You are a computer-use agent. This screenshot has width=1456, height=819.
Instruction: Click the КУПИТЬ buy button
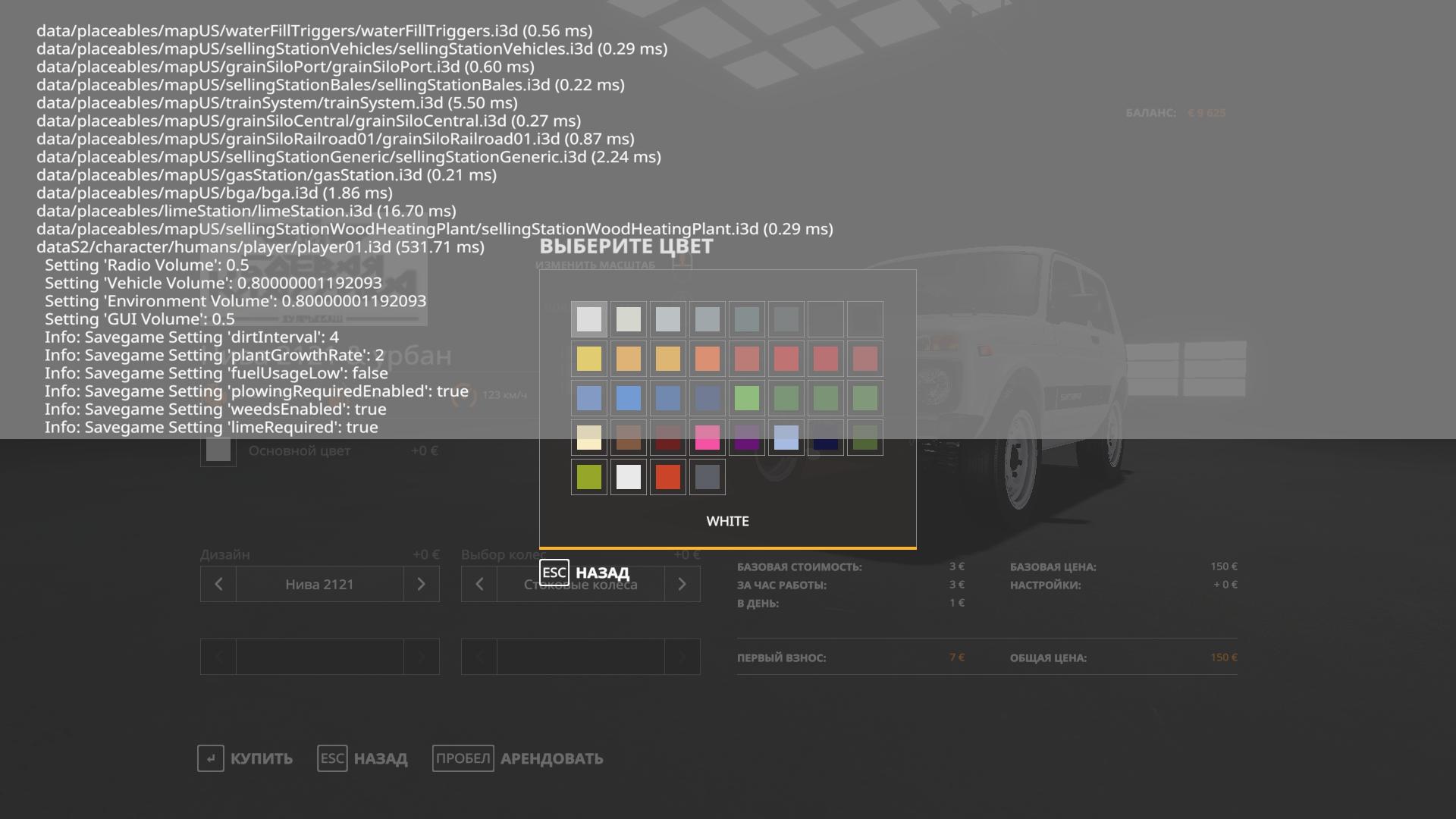261,758
